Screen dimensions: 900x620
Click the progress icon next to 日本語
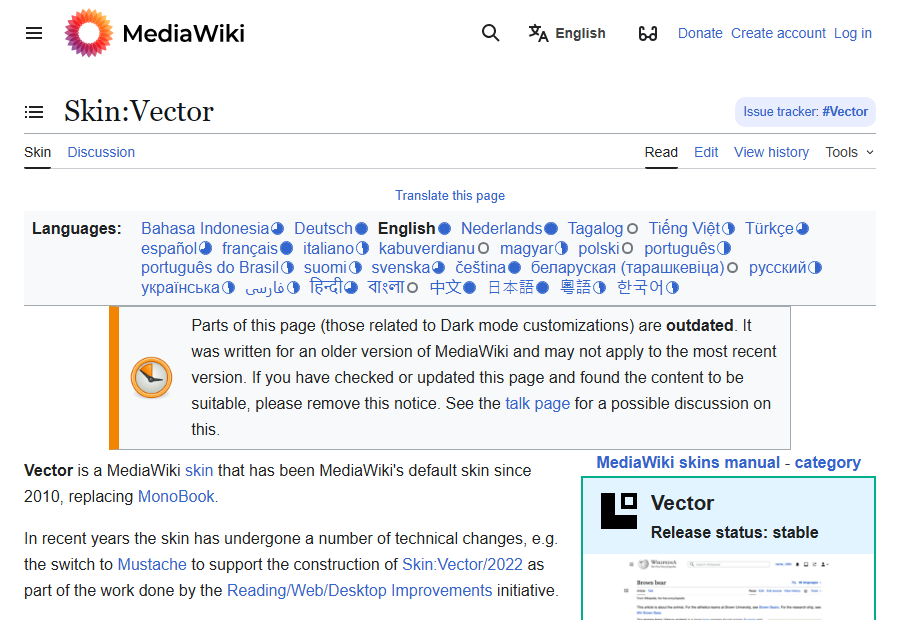coord(542,288)
